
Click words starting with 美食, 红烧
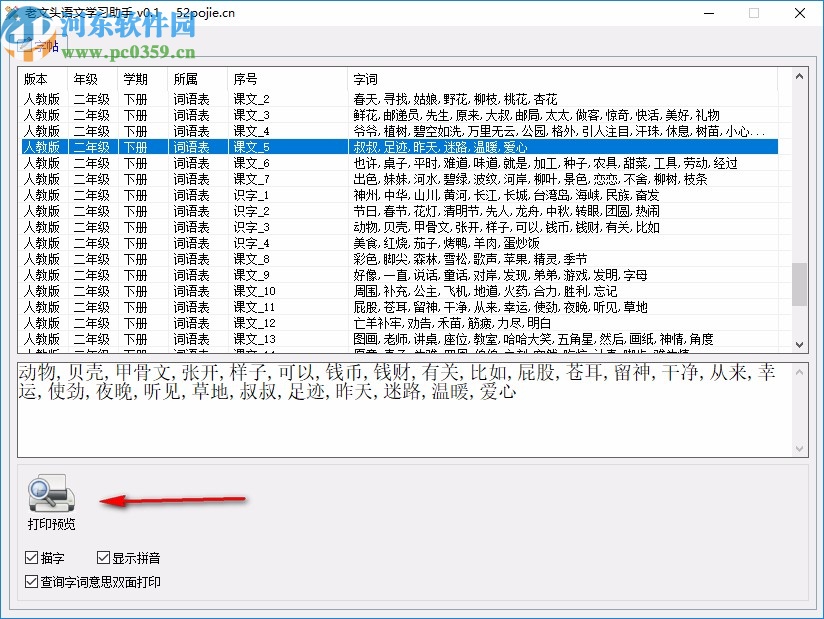446,243
